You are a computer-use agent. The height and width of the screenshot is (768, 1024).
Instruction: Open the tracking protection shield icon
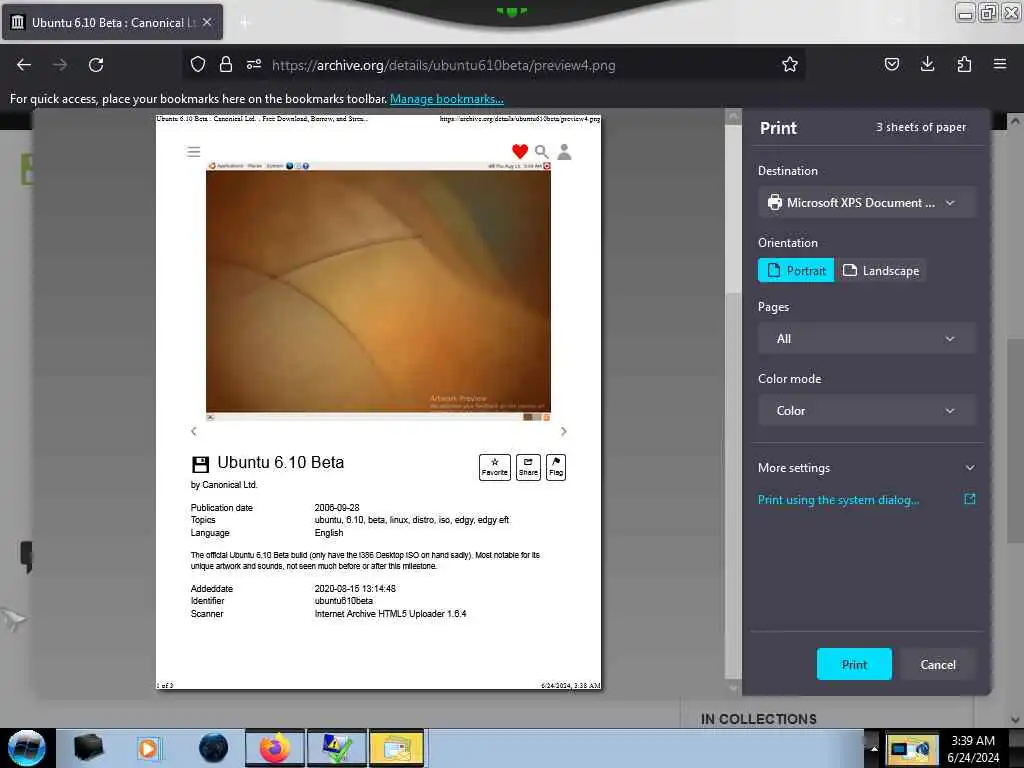(x=198, y=64)
